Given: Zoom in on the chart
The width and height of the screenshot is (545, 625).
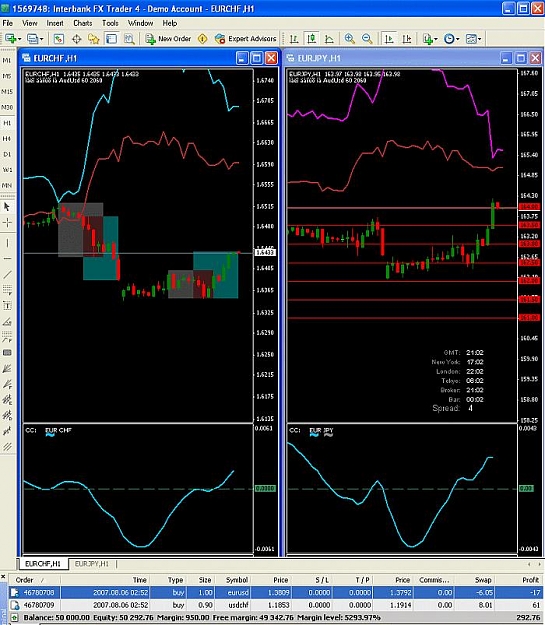Looking at the screenshot, I should (x=350, y=39).
